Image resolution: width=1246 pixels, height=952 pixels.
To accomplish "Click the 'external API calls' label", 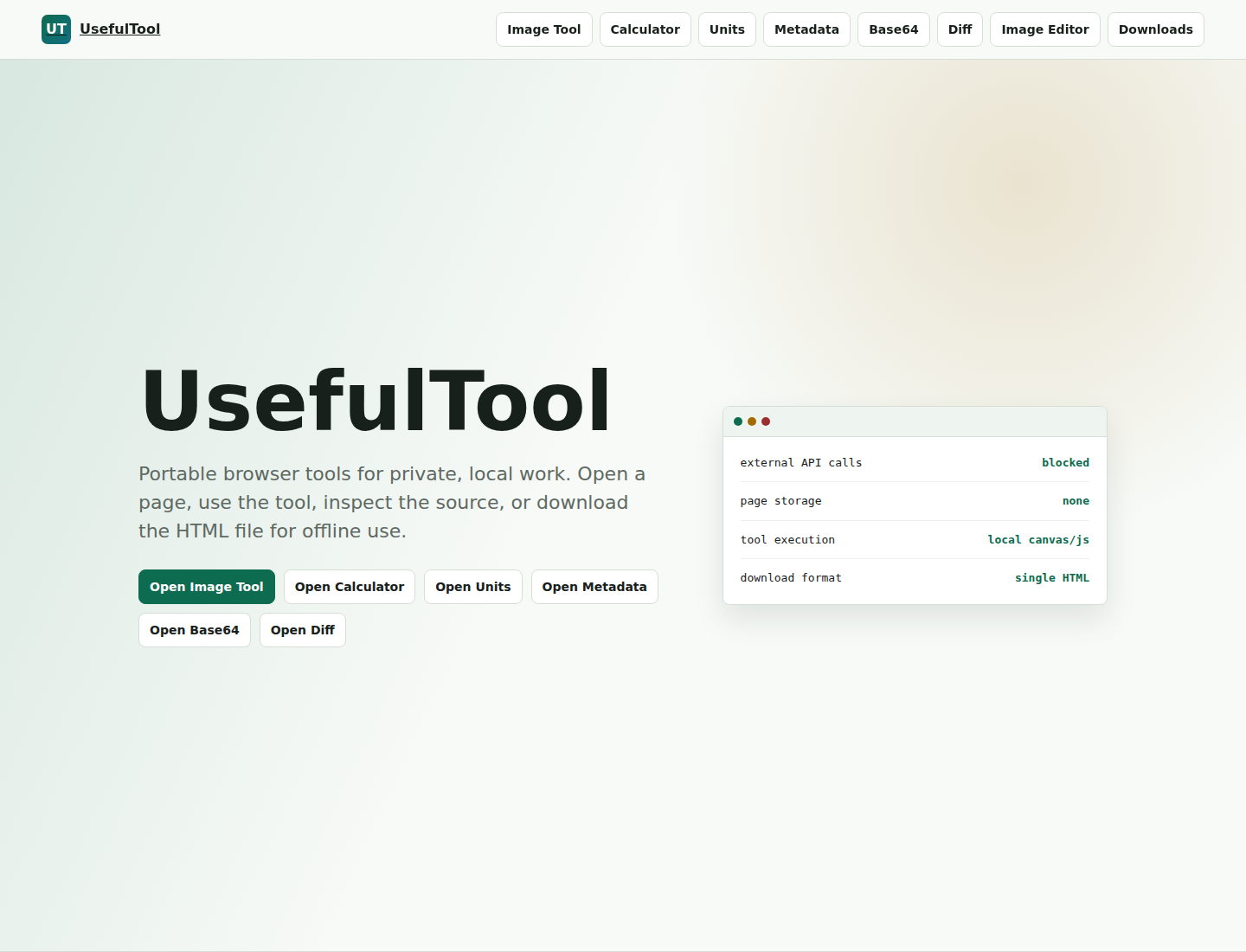I will [x=801, y=463].
